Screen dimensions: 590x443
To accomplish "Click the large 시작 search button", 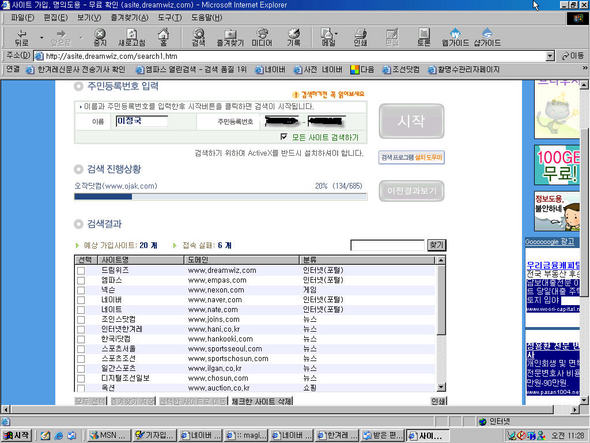I will tap(411, 121).
